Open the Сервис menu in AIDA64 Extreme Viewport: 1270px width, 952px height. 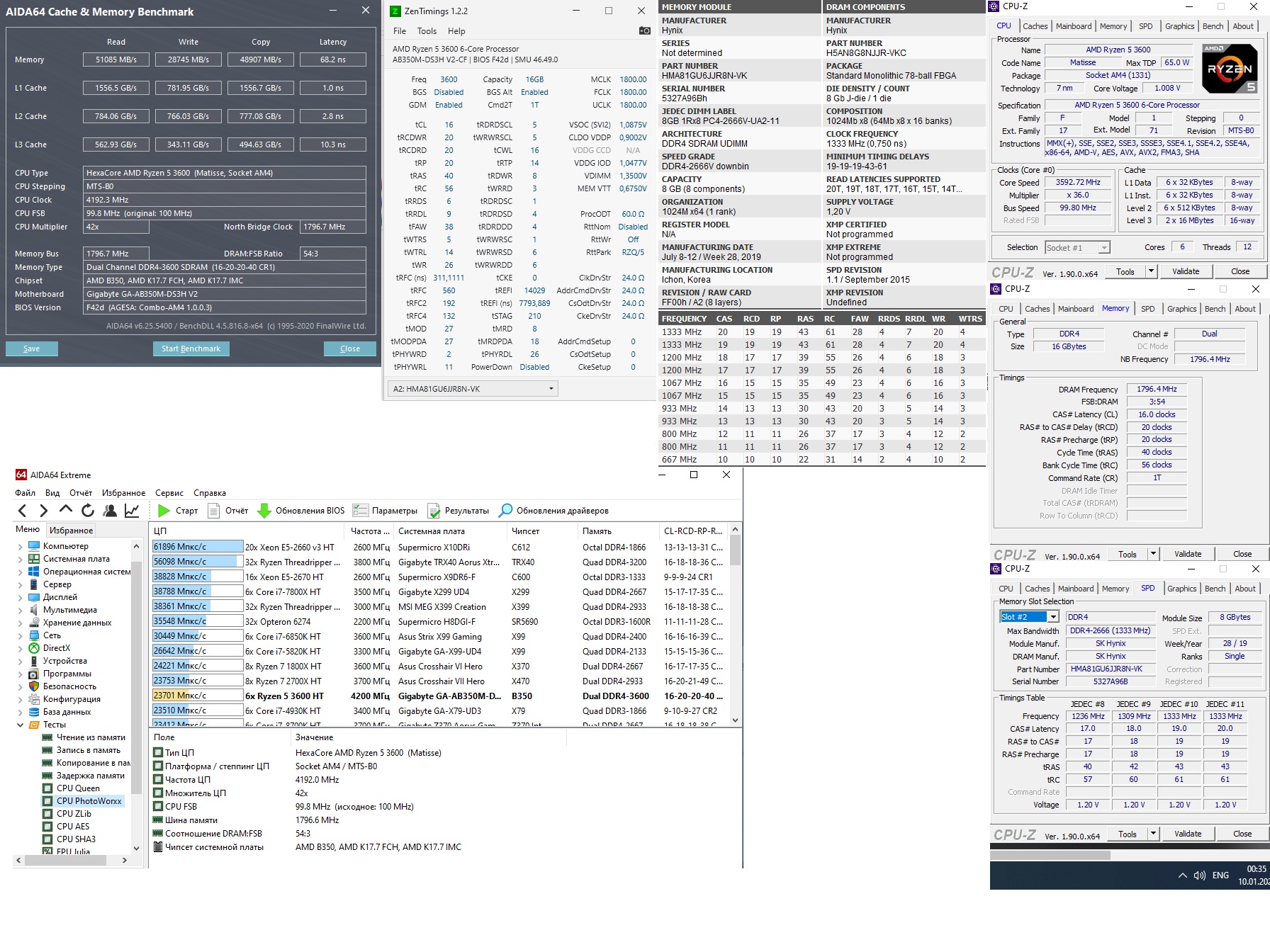tap(169, 493)
